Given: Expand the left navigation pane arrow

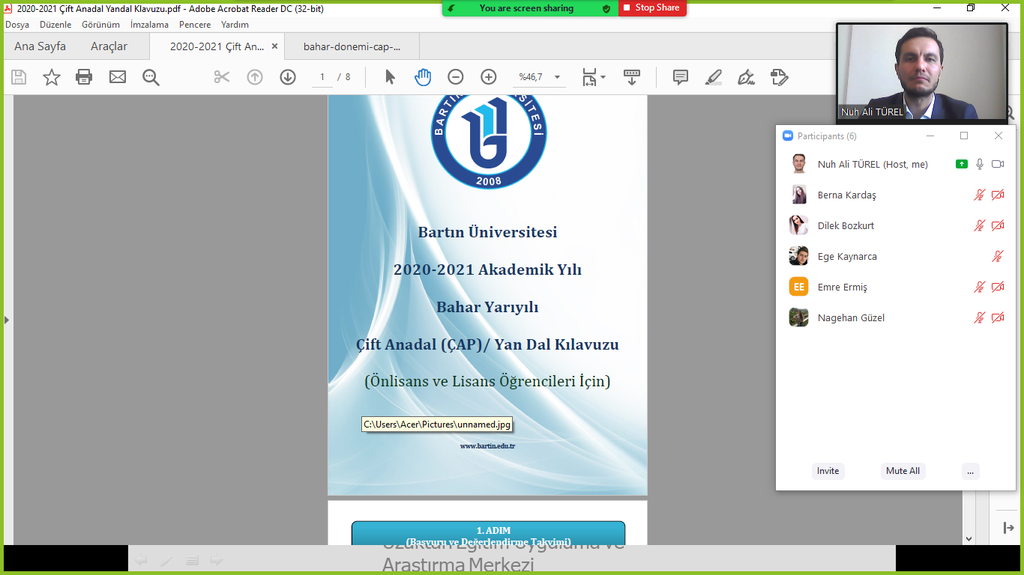Looking at the screenshot, I should point(7,320).
